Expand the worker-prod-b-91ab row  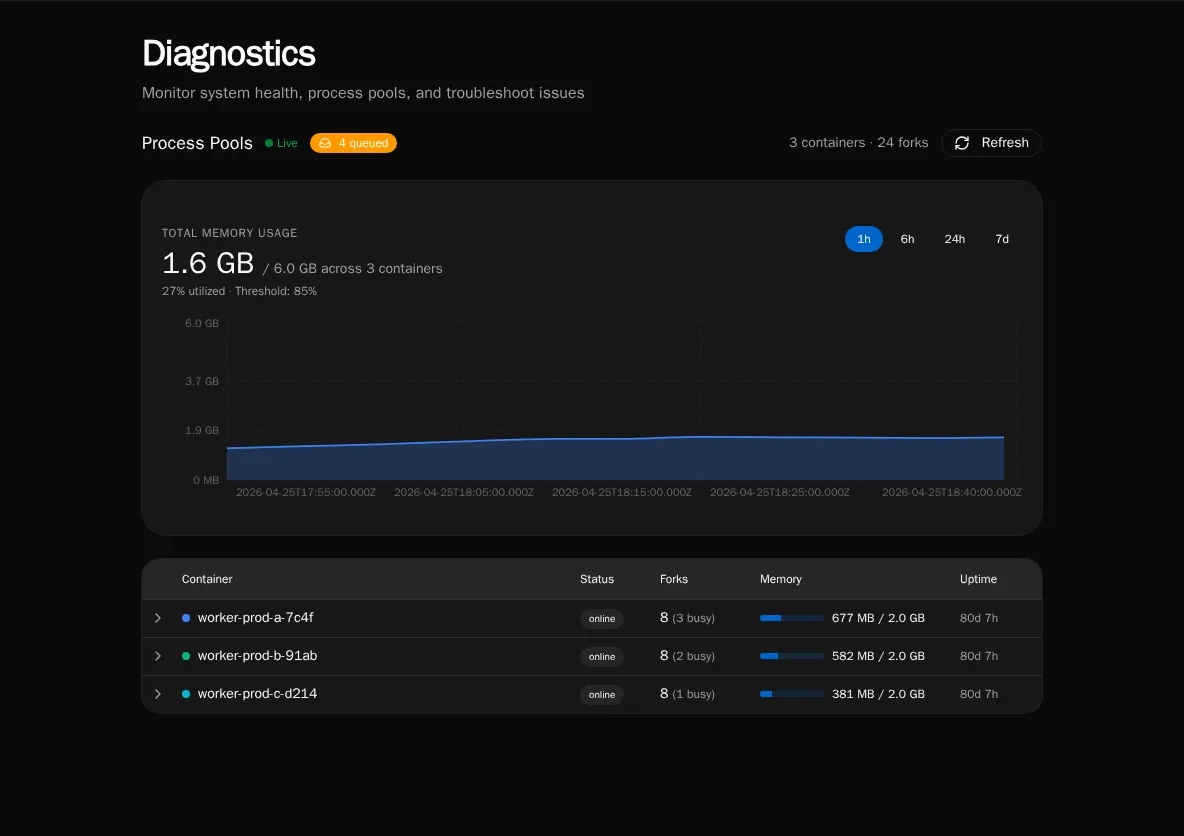coord(158,656)
